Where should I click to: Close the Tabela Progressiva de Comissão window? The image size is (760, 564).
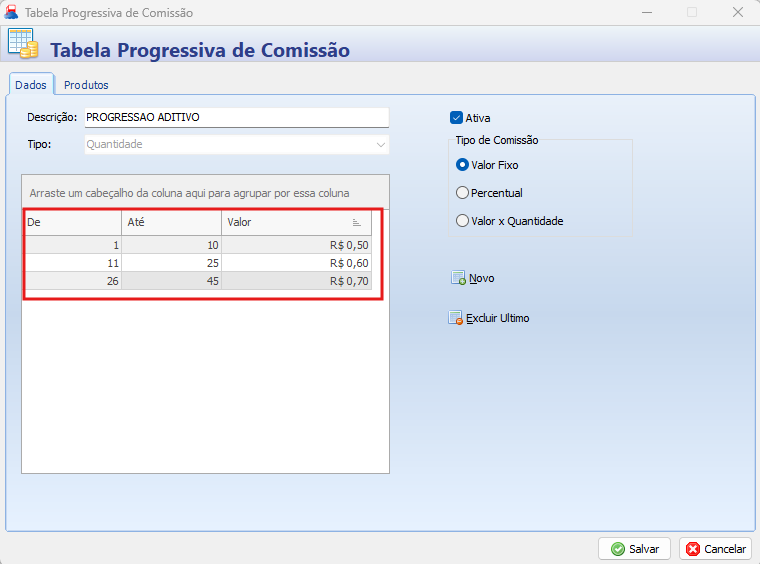737,13
